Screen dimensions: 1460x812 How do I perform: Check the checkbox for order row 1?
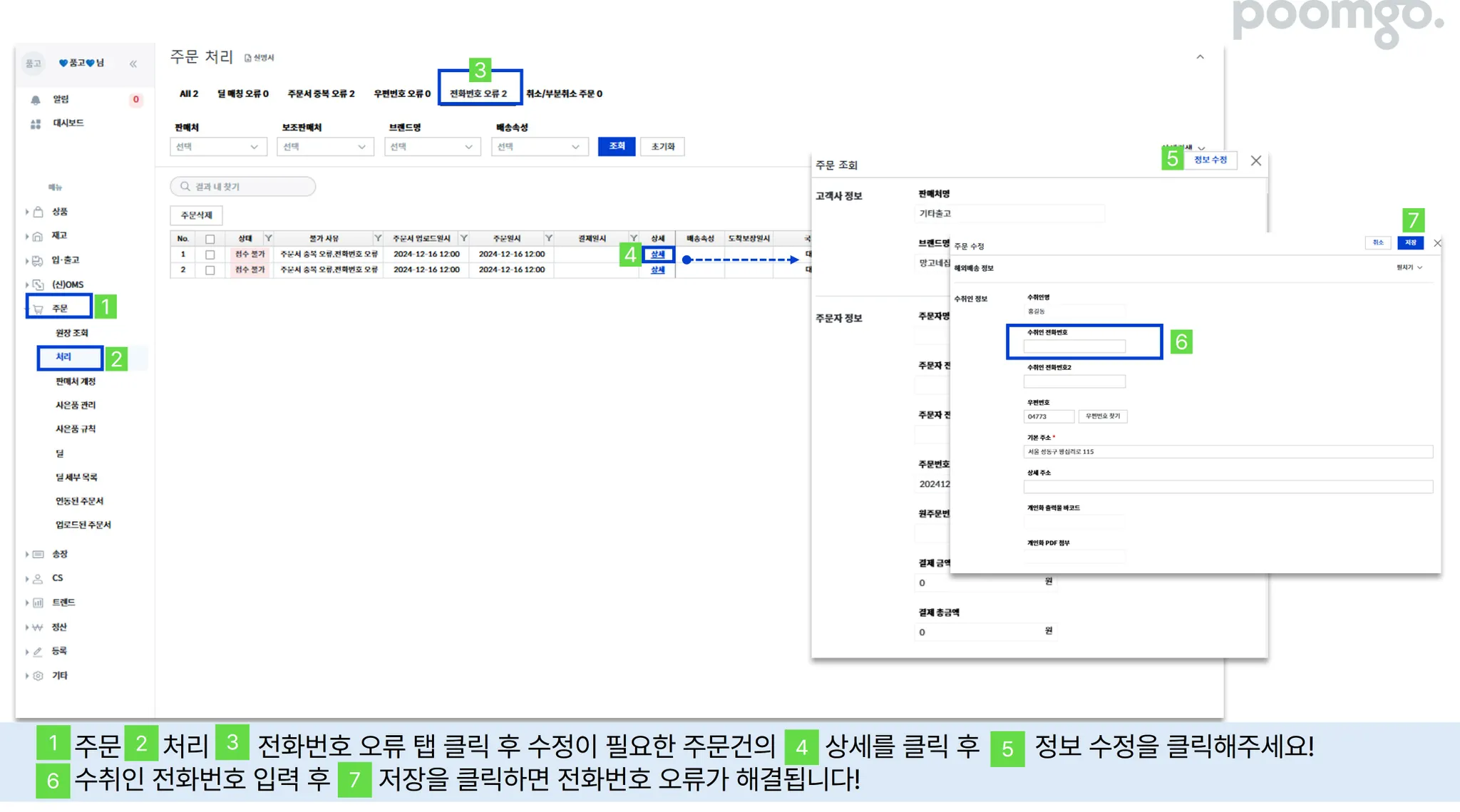(210, 255)
